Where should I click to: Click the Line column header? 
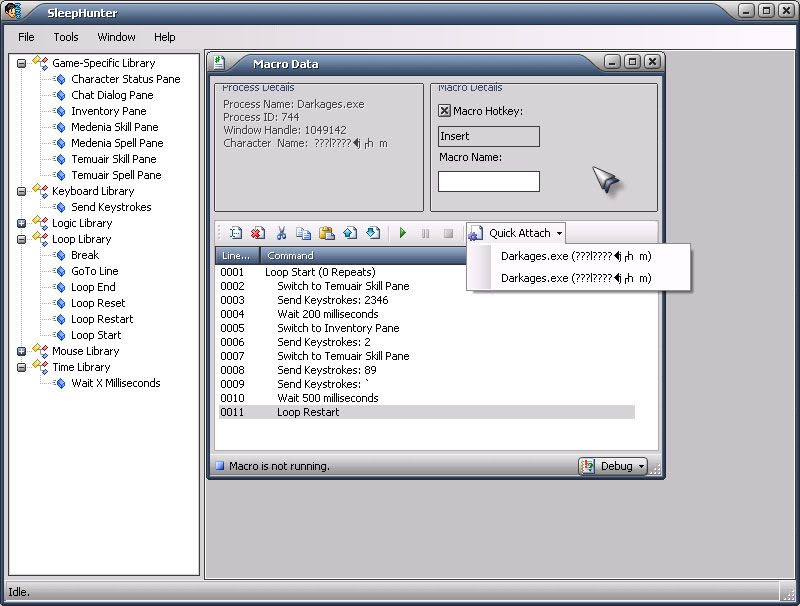pos(237,256)
